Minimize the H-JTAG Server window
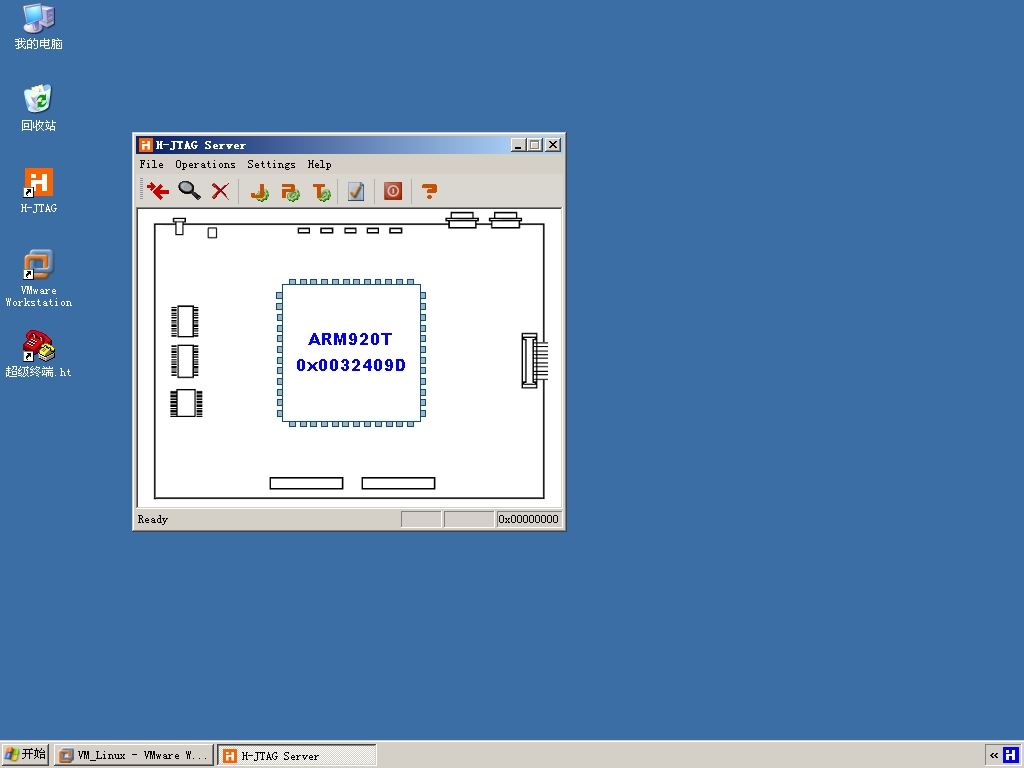 [x=519, y=145]
